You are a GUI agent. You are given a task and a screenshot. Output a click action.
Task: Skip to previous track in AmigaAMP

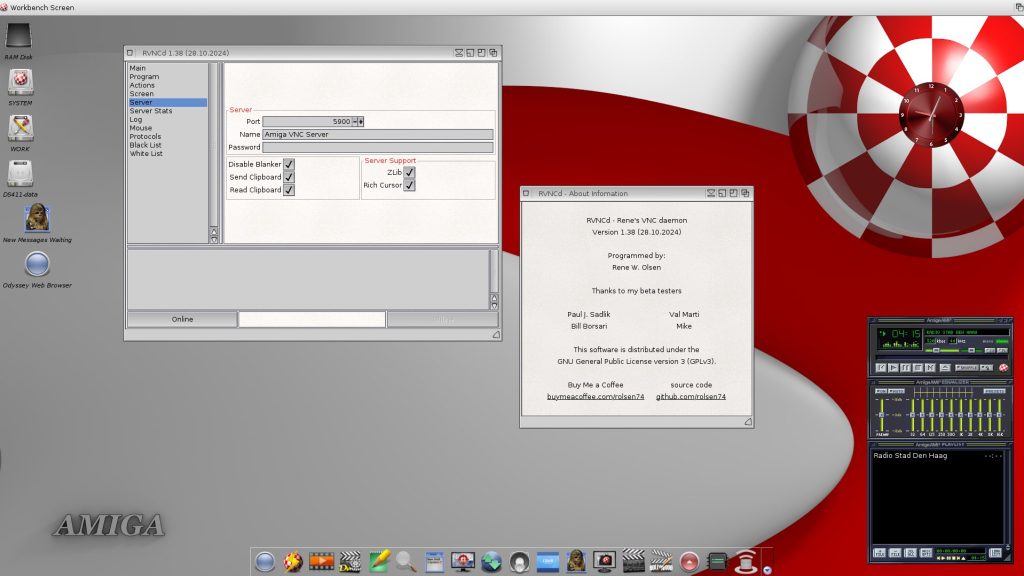pos(881,368)
